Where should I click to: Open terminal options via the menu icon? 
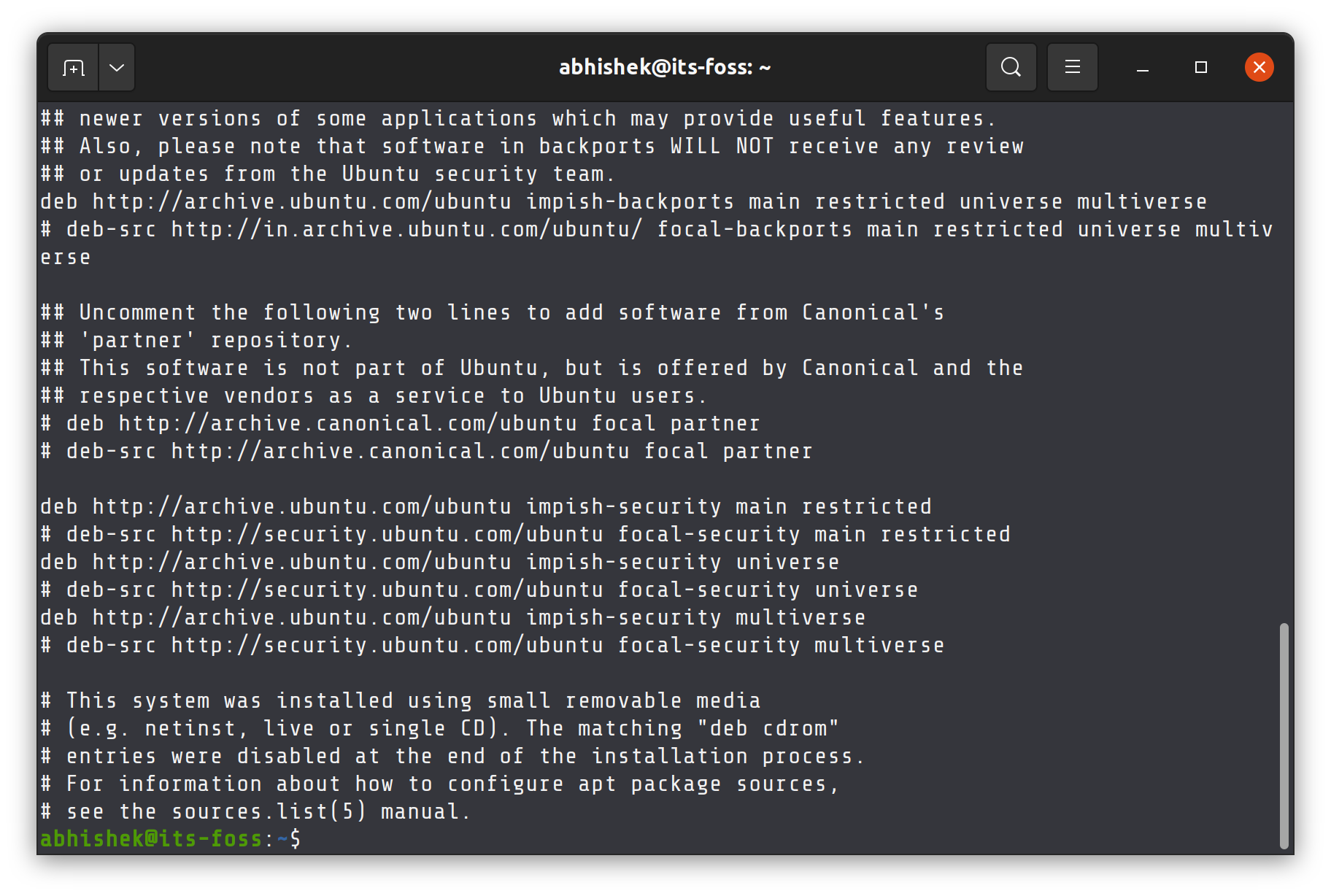1072,66
